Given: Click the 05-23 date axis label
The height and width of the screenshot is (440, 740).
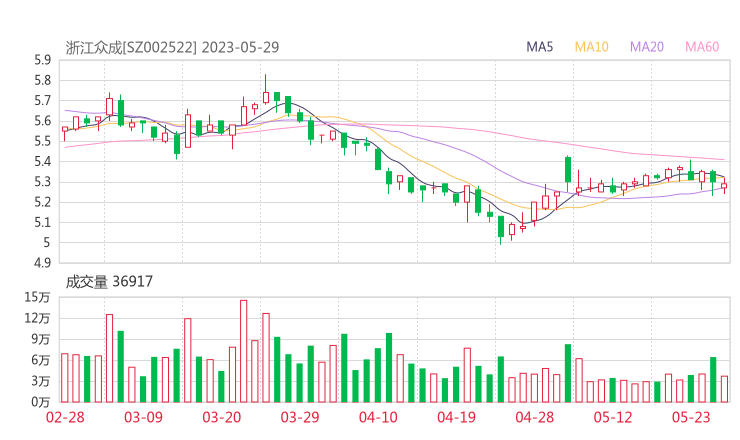Looking at the screenshot, I should pyautogui.click(x=691, y=417).
